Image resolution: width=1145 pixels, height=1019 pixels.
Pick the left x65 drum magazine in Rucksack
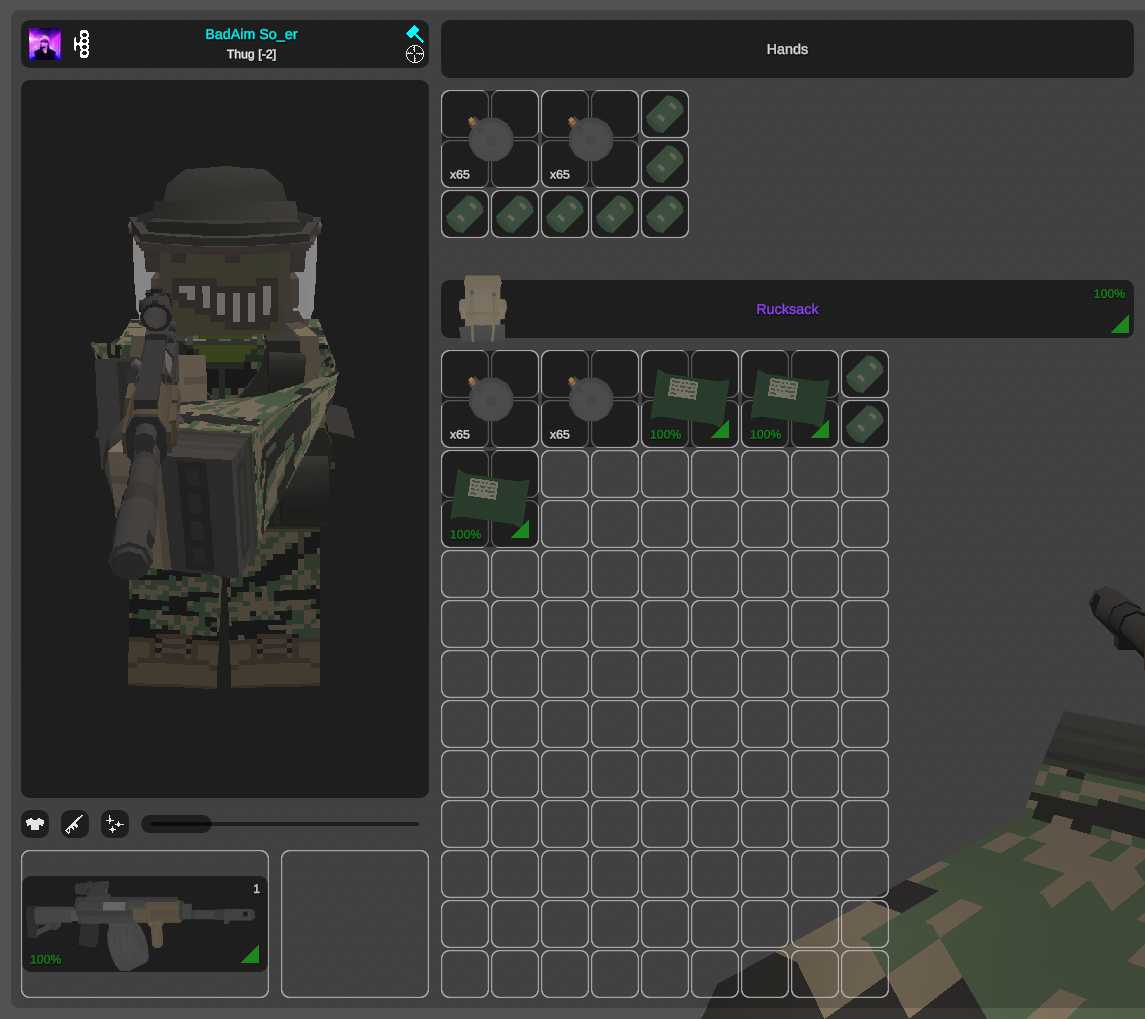(x=490, y=399)
